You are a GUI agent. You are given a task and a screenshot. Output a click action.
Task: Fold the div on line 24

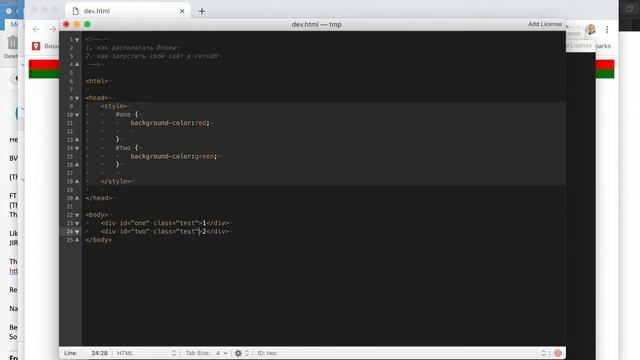[77, 232]
